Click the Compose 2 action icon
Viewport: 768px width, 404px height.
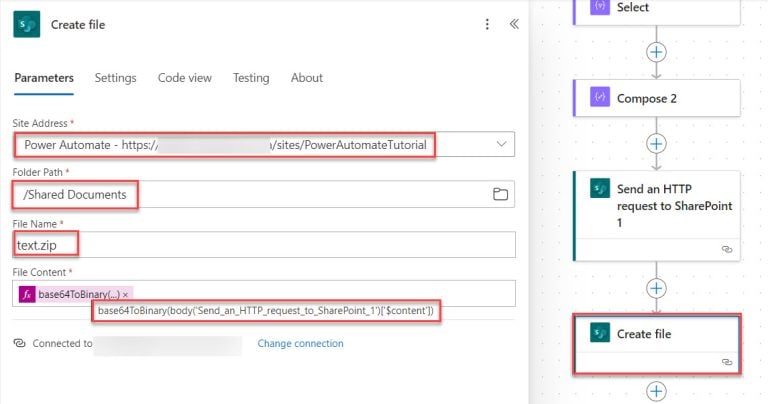coord(600,97)
